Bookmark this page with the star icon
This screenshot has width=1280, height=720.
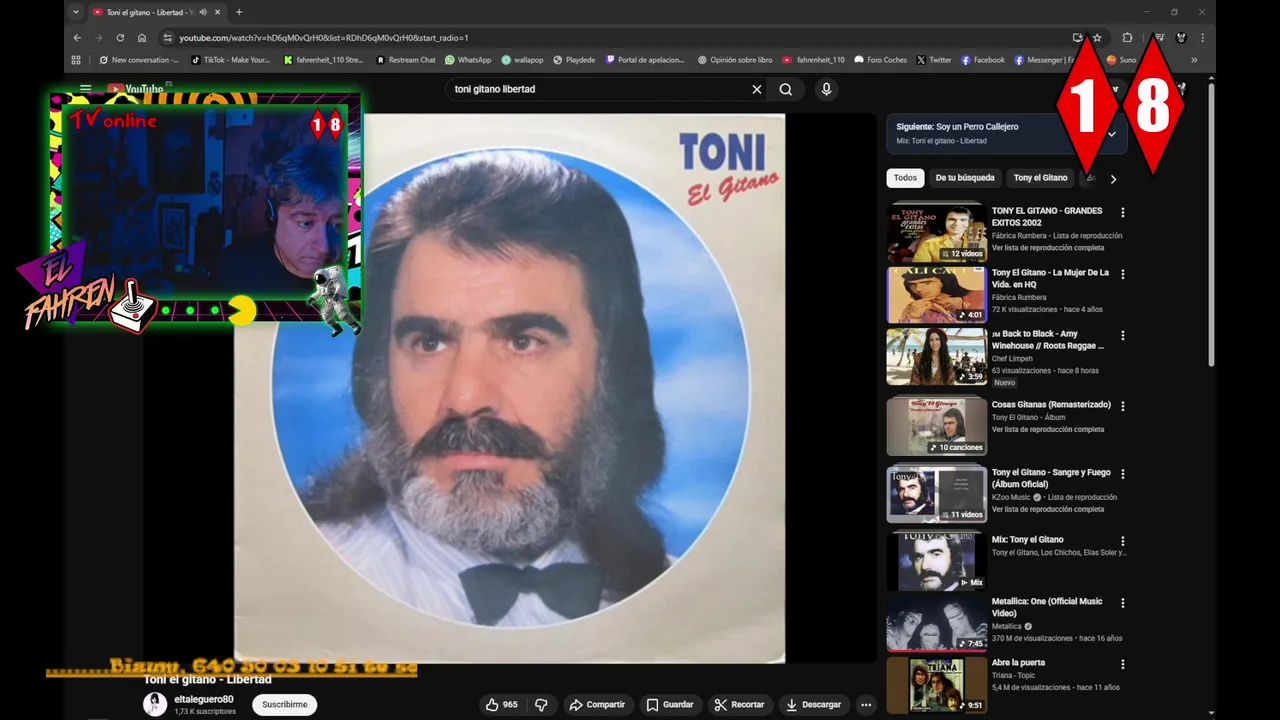click(1097, 38)
